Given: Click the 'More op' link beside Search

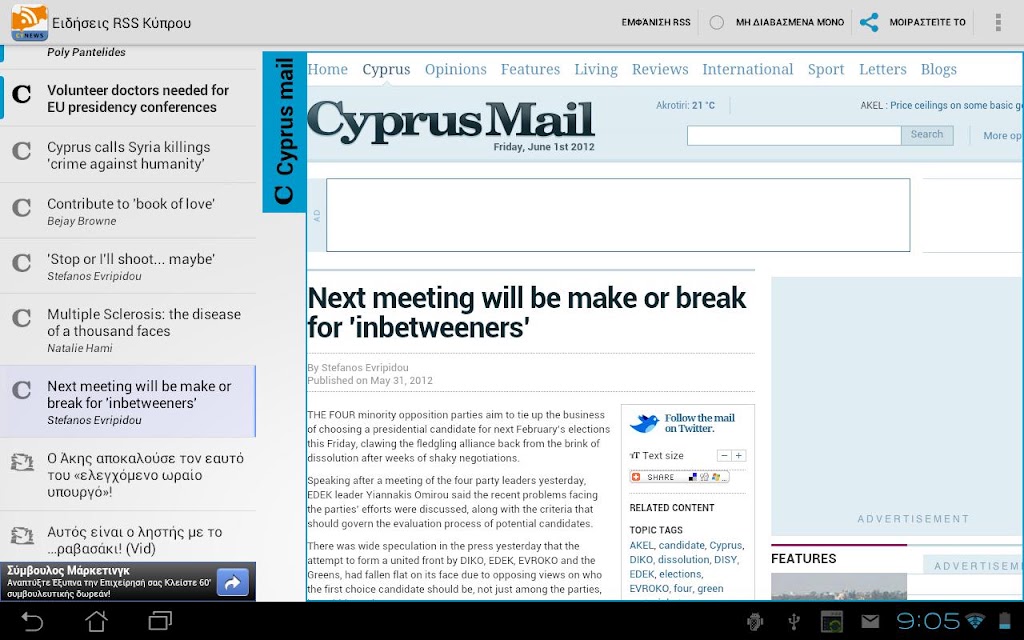Looking at the screenshot, I should pyautogui.click(x=1002, y=135).
